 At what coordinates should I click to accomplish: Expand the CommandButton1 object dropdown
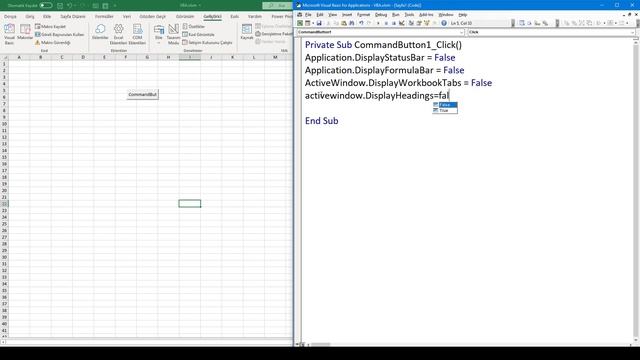click(462, 32)
